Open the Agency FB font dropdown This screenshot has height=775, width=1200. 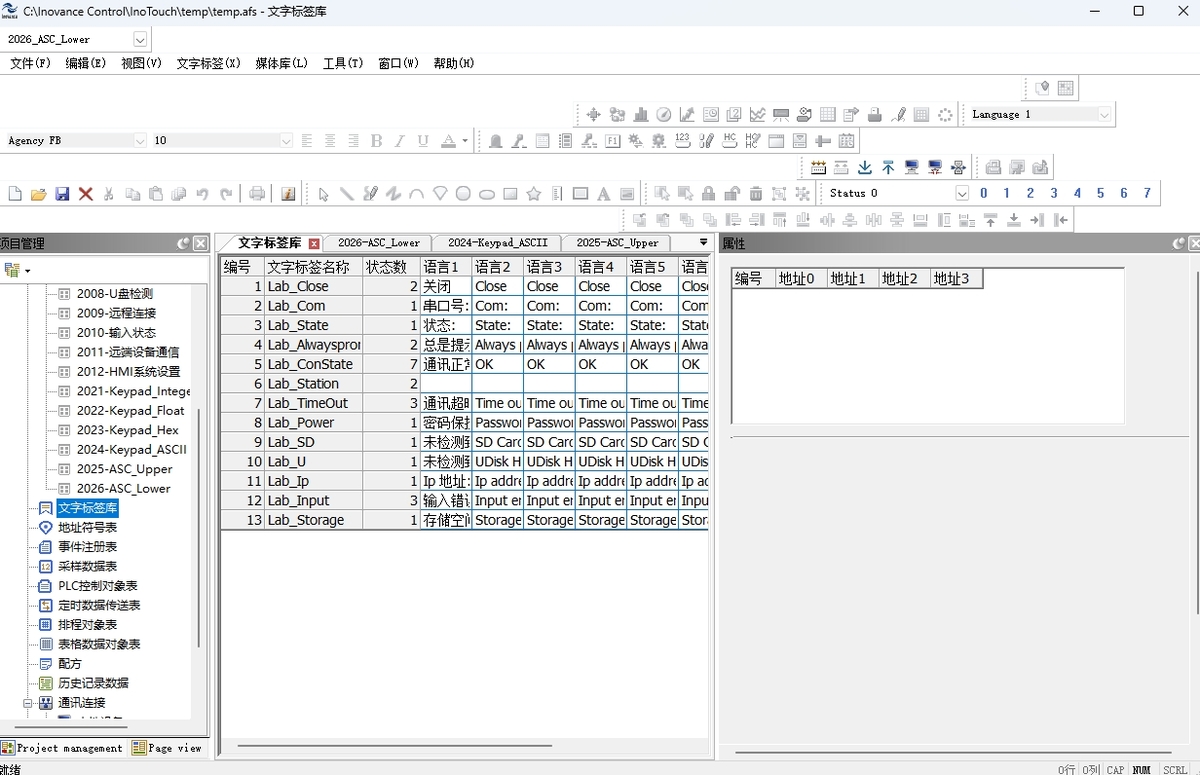pyautogui.click(x=139, y=141)
